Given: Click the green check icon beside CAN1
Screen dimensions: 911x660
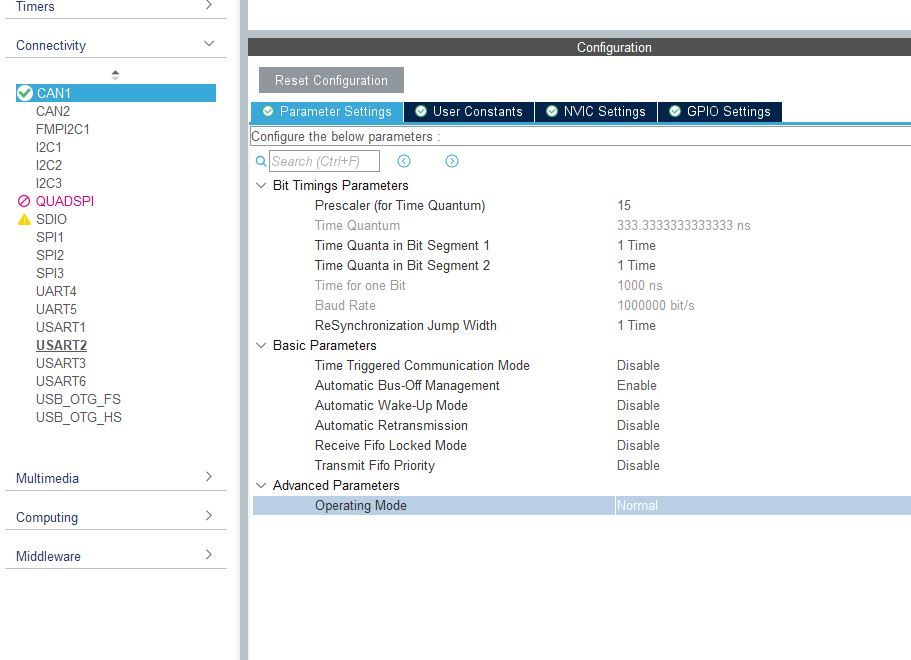Looking at the screenshot, I should point(24,93).
